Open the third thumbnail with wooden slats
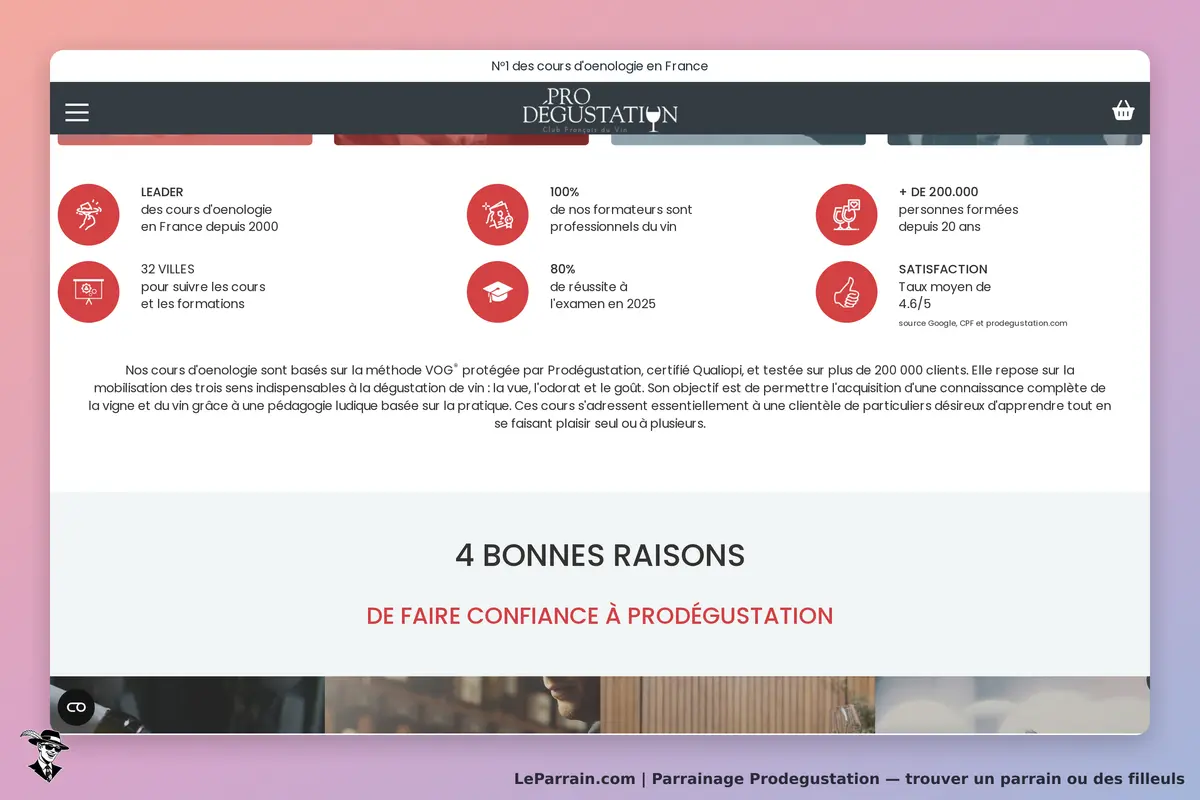This screenshot has width=1200, height=800. pyautogui.click(x=738, y=705)
